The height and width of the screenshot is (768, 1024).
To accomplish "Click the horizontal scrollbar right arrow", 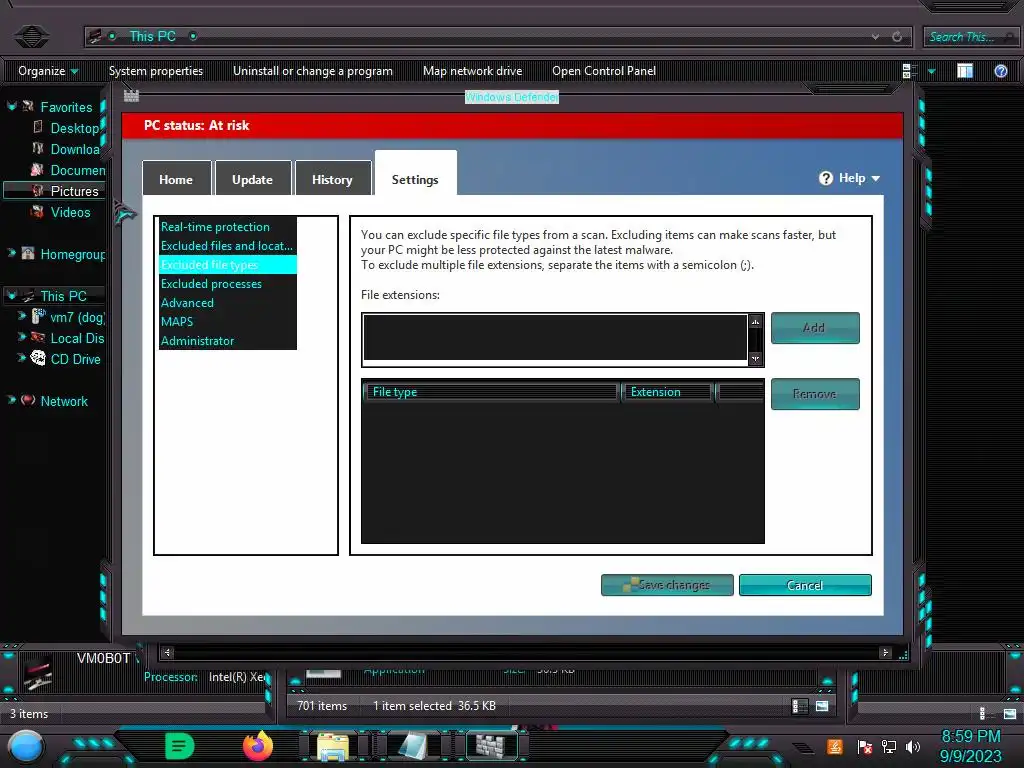I will (886, 652).
